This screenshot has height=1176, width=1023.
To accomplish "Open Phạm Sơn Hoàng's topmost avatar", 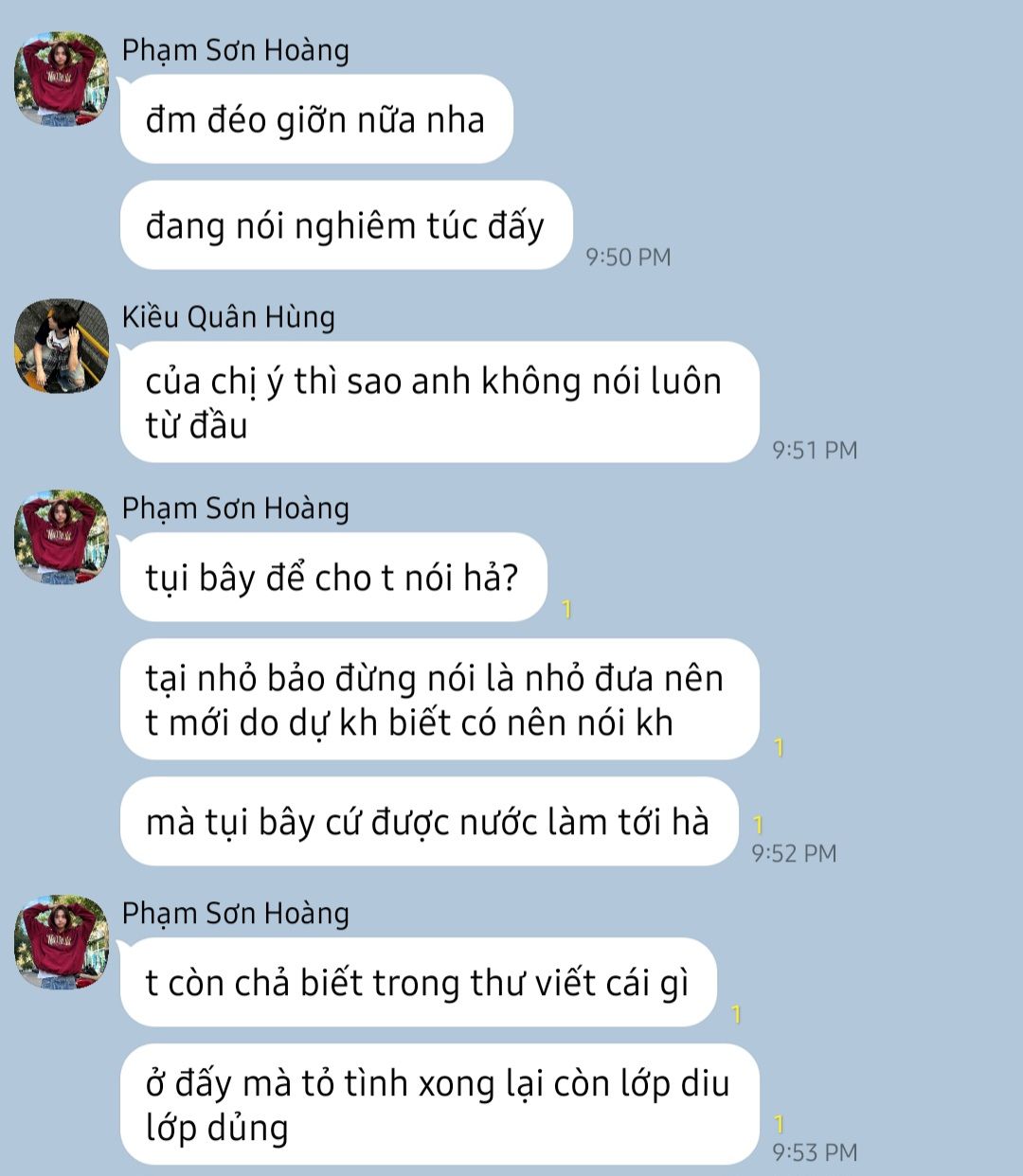I will pyautogui.click(x=62, y=80).
